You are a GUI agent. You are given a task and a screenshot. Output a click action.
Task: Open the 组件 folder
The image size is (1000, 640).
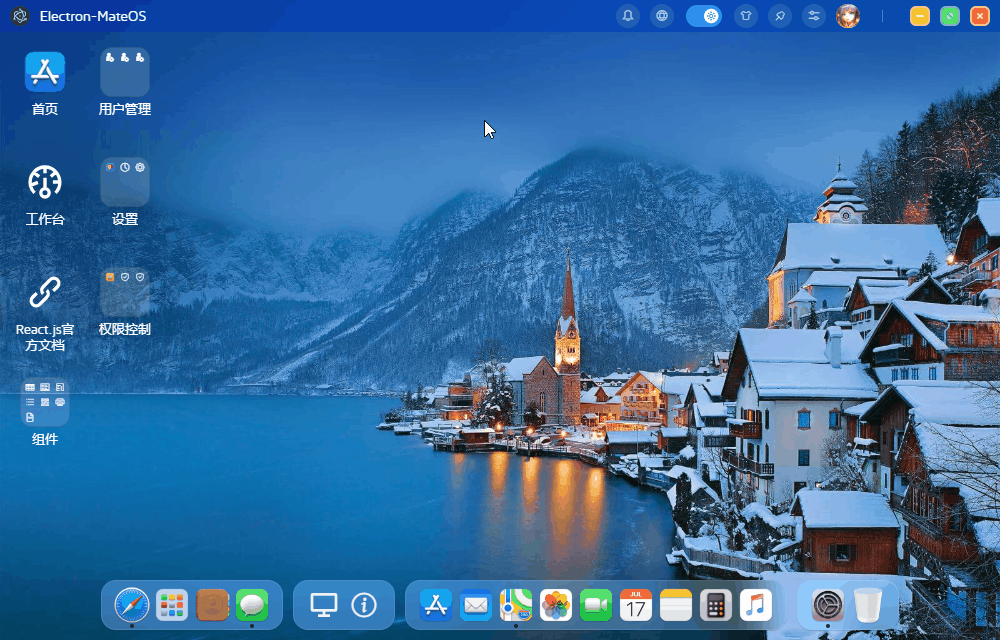(x=45, y=402)
